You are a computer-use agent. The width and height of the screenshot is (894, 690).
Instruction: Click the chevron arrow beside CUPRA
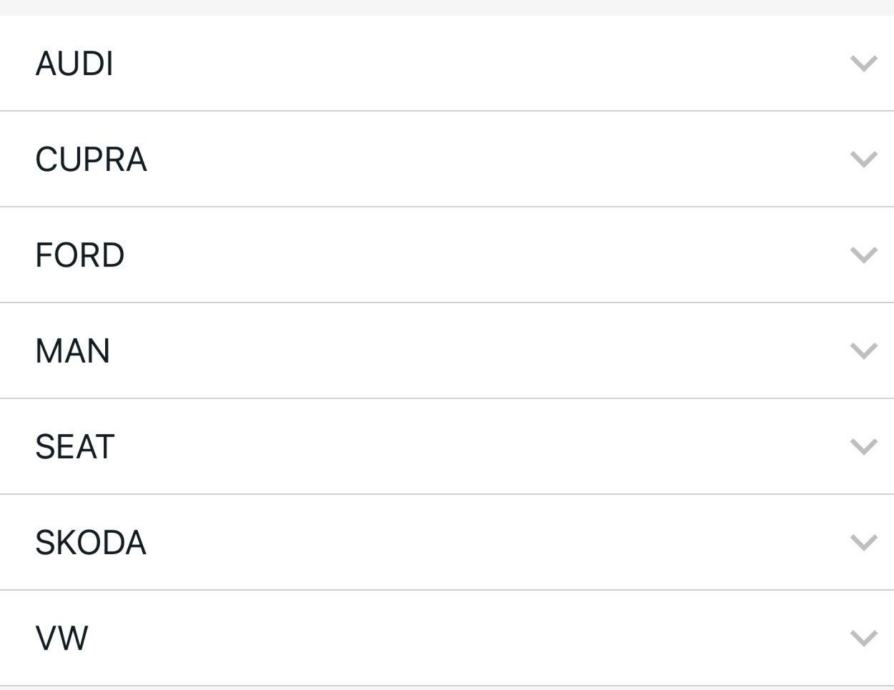(862, 159)
